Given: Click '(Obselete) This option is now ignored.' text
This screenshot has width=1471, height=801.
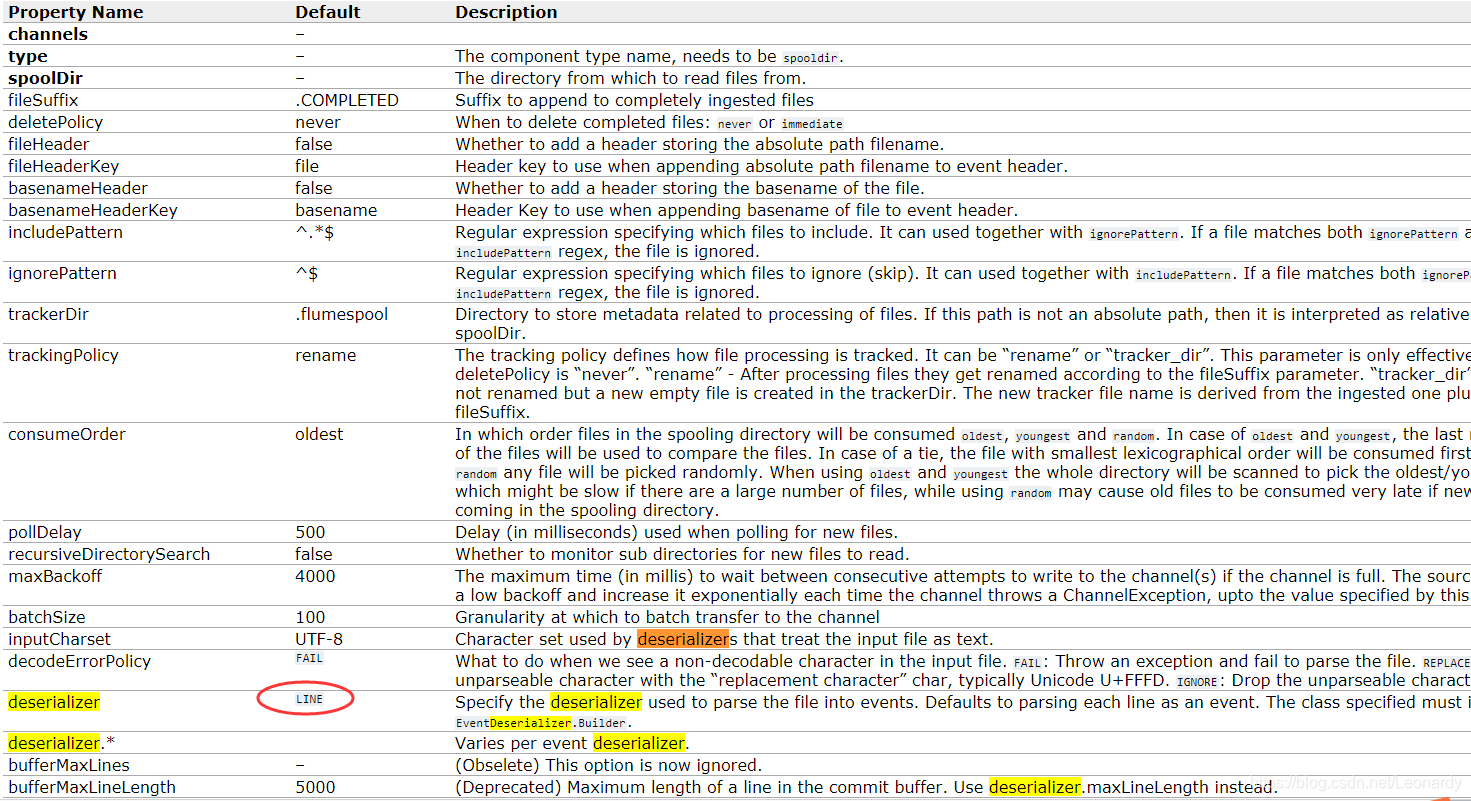Looking at the screenshot, I should click(608, 765).
